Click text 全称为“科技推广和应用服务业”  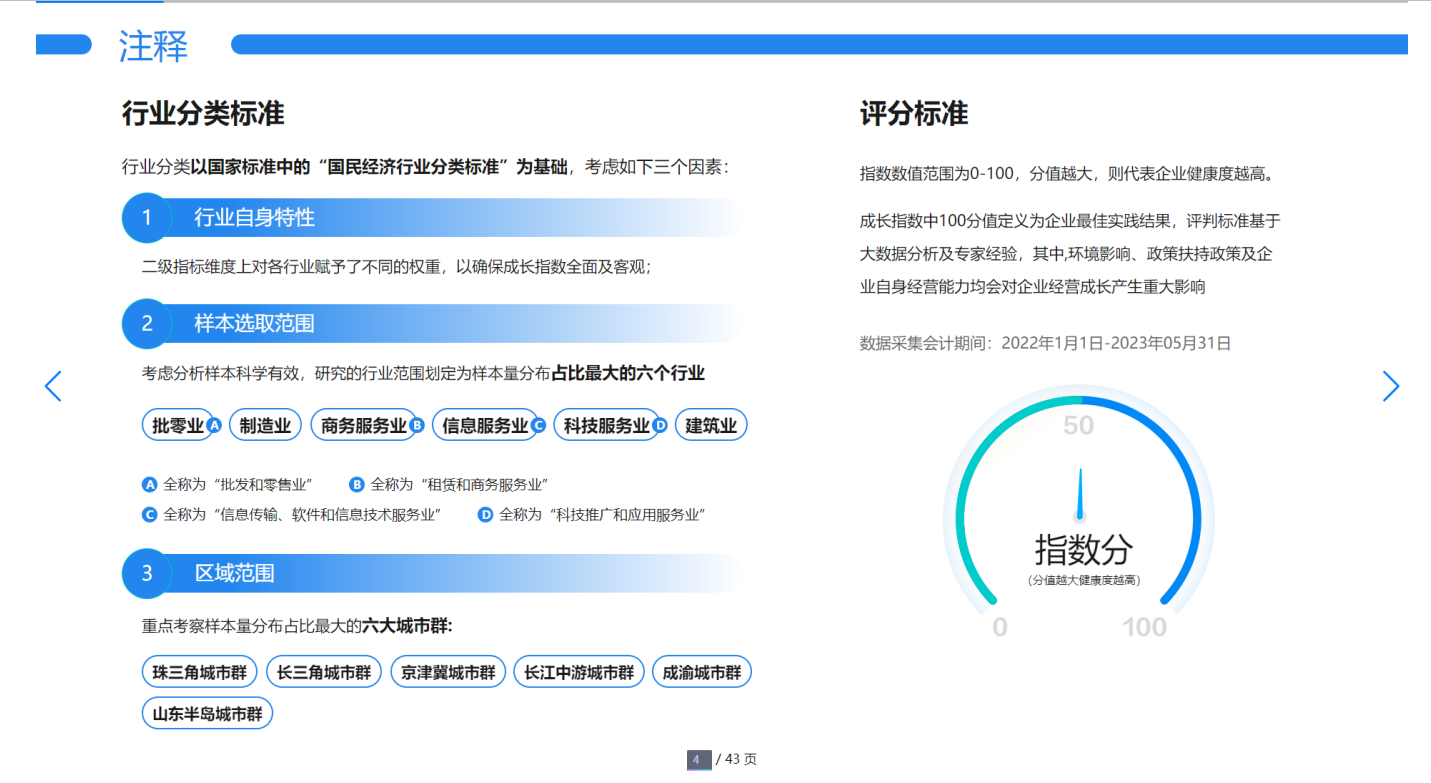click(x=603, y=515)
